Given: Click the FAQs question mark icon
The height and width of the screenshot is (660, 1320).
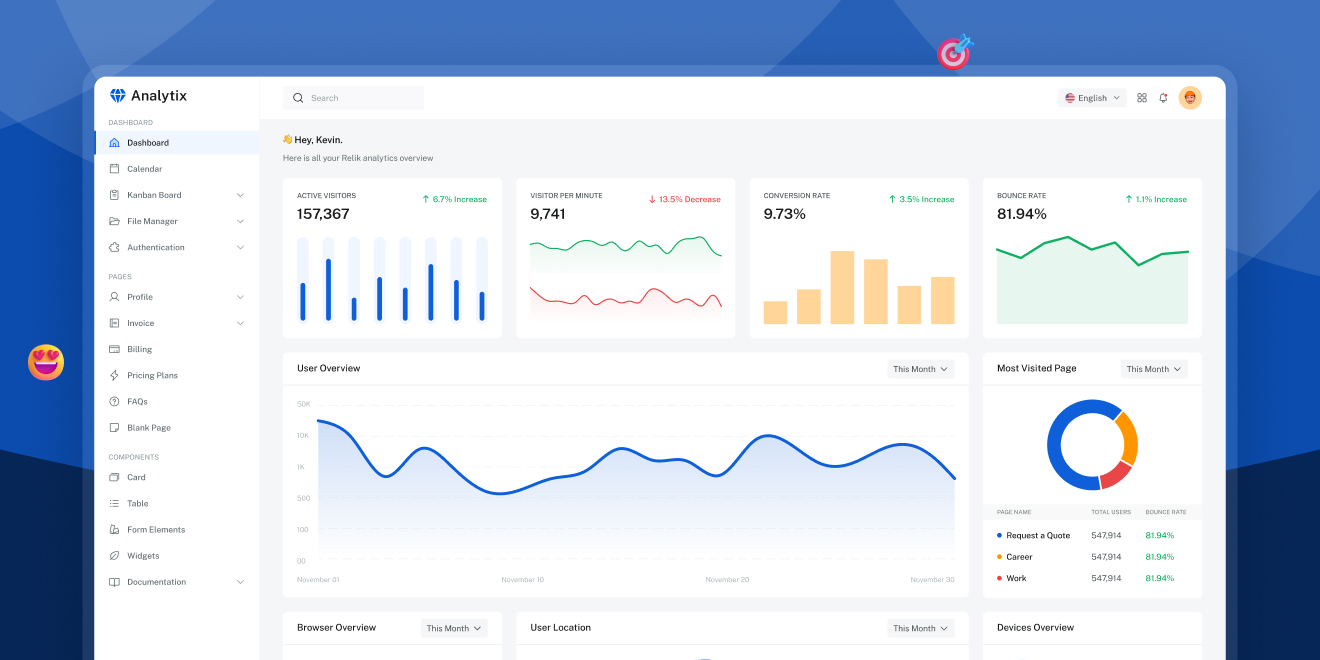Looking at the screenshot, I should 114,401.
